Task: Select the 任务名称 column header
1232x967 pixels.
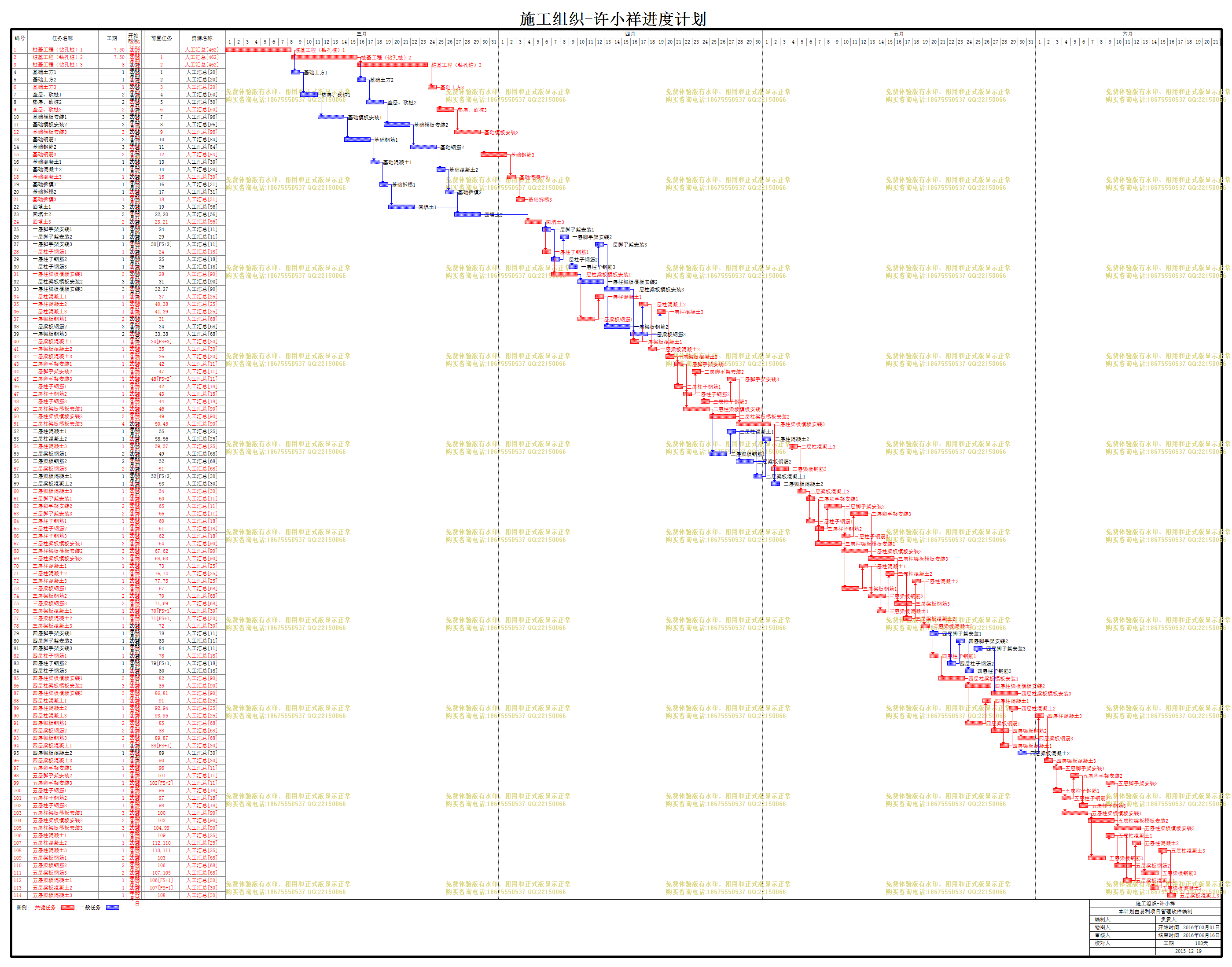Action: coord(62,38)
